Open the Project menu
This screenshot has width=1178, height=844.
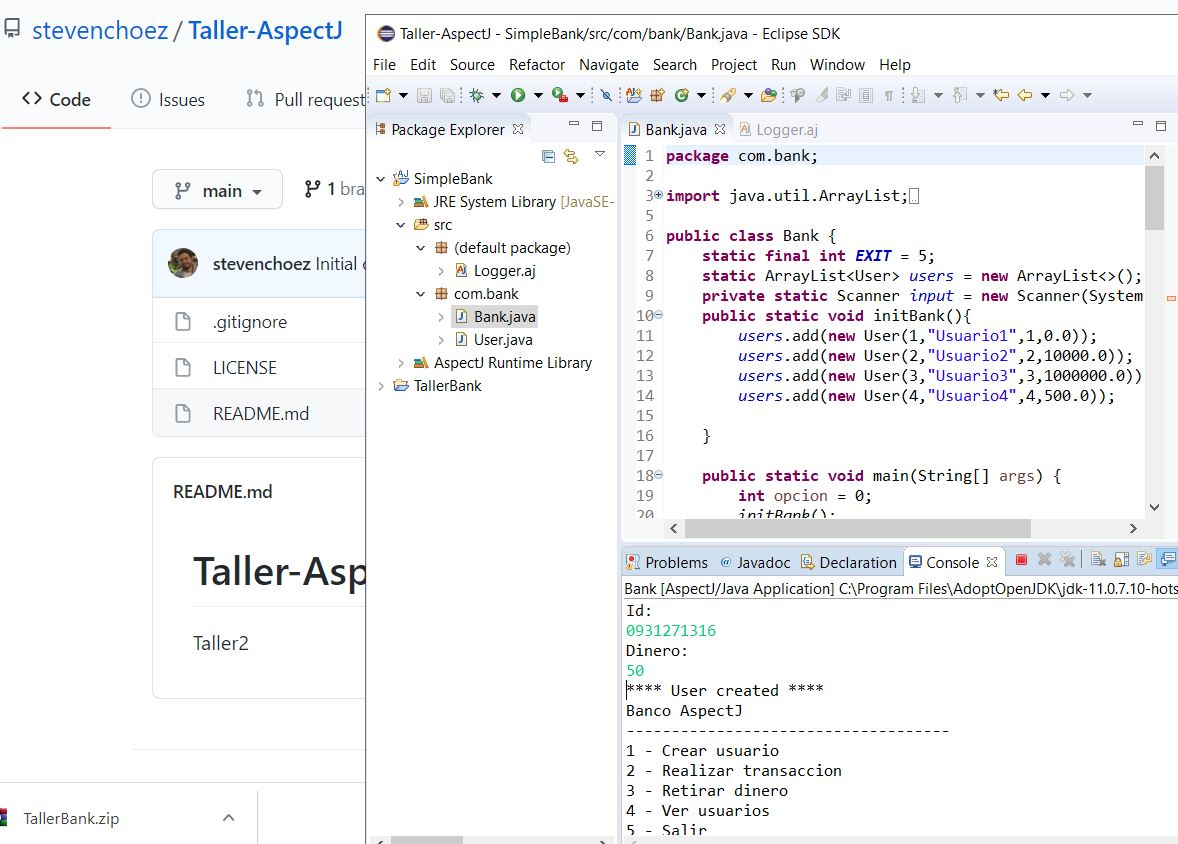pyautogui.click(x=733, y=65)
